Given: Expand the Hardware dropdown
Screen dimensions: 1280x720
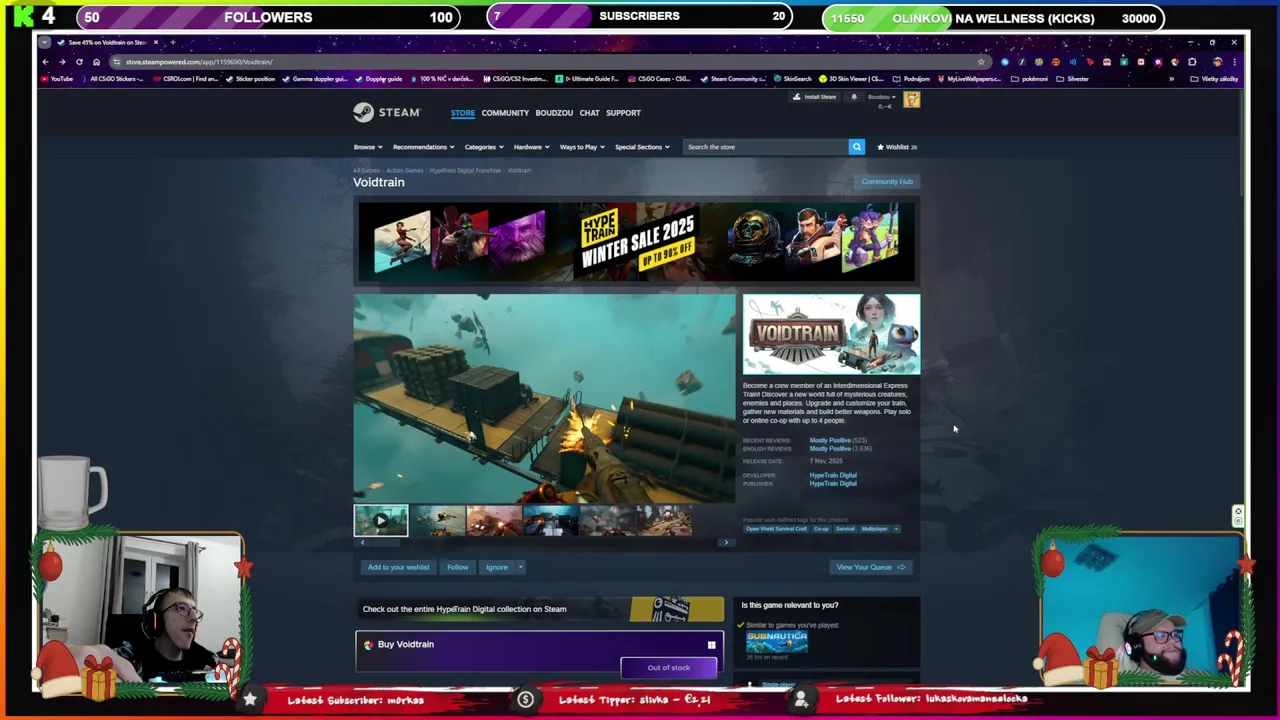Looking at the screenshot, I should pos(531,147).
